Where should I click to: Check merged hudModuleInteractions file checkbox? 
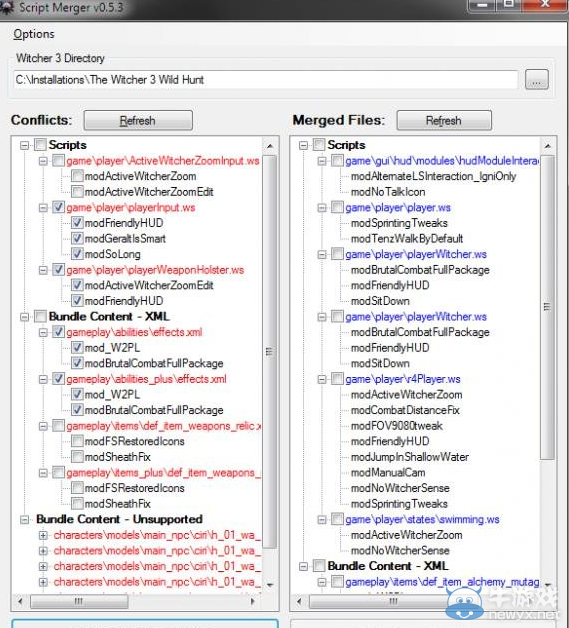tap(337, 161)
